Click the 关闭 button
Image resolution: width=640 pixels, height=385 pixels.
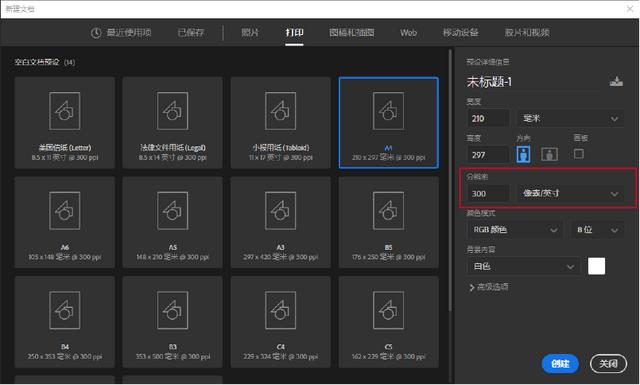click(x=608, y=364)
